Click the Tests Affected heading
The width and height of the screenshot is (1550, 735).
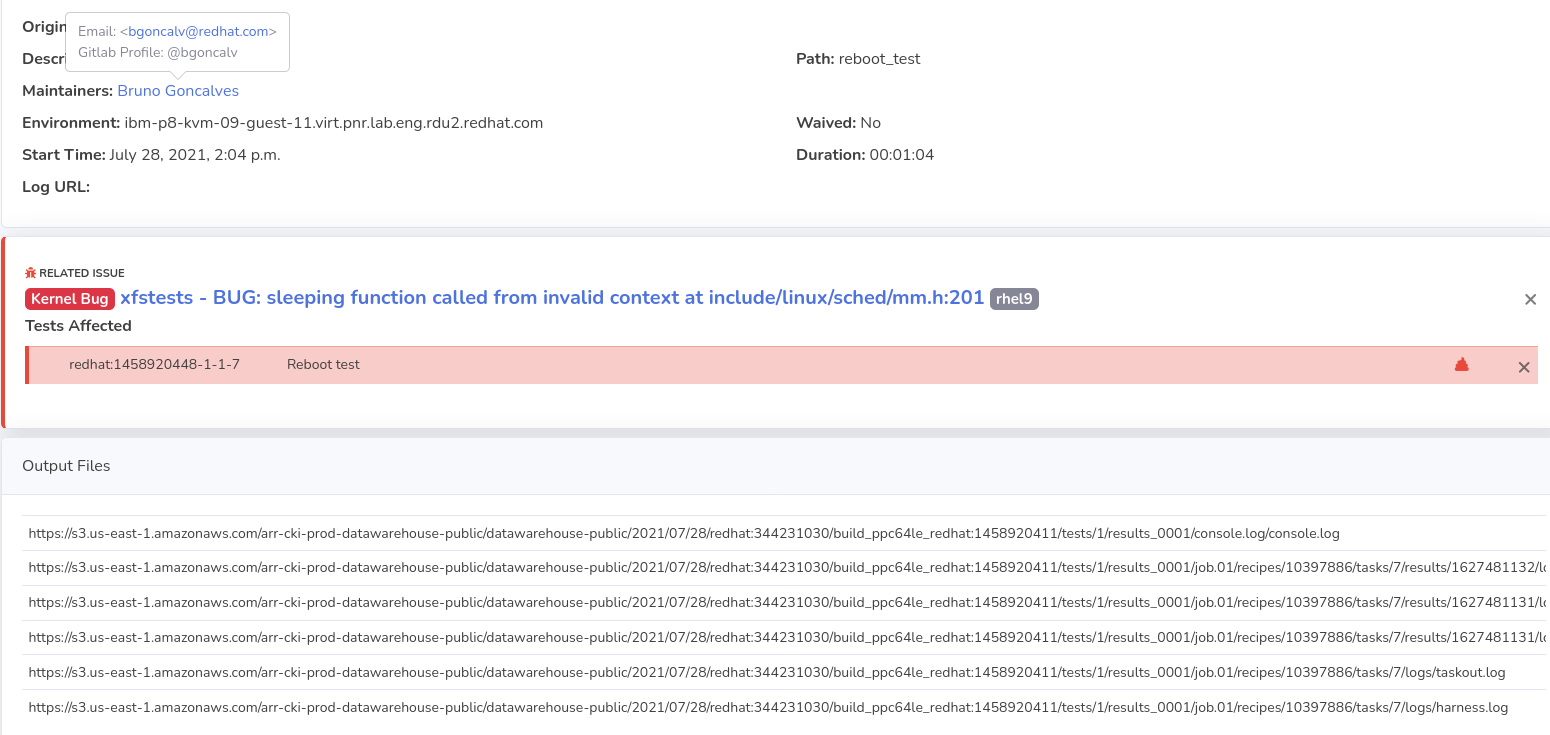click(78, 326)
